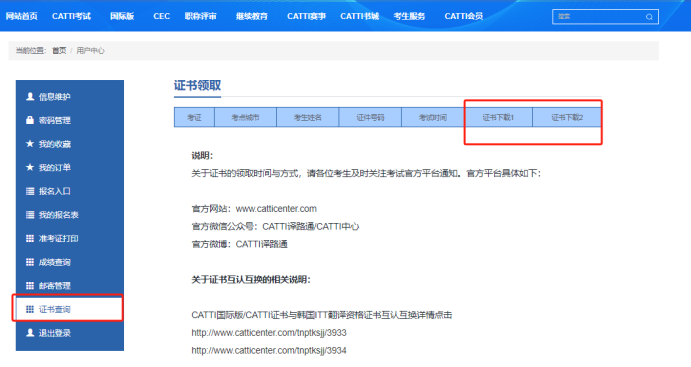Click the search magnifier icon
This screenshot has height=367, width=691.
coord(649,17)
